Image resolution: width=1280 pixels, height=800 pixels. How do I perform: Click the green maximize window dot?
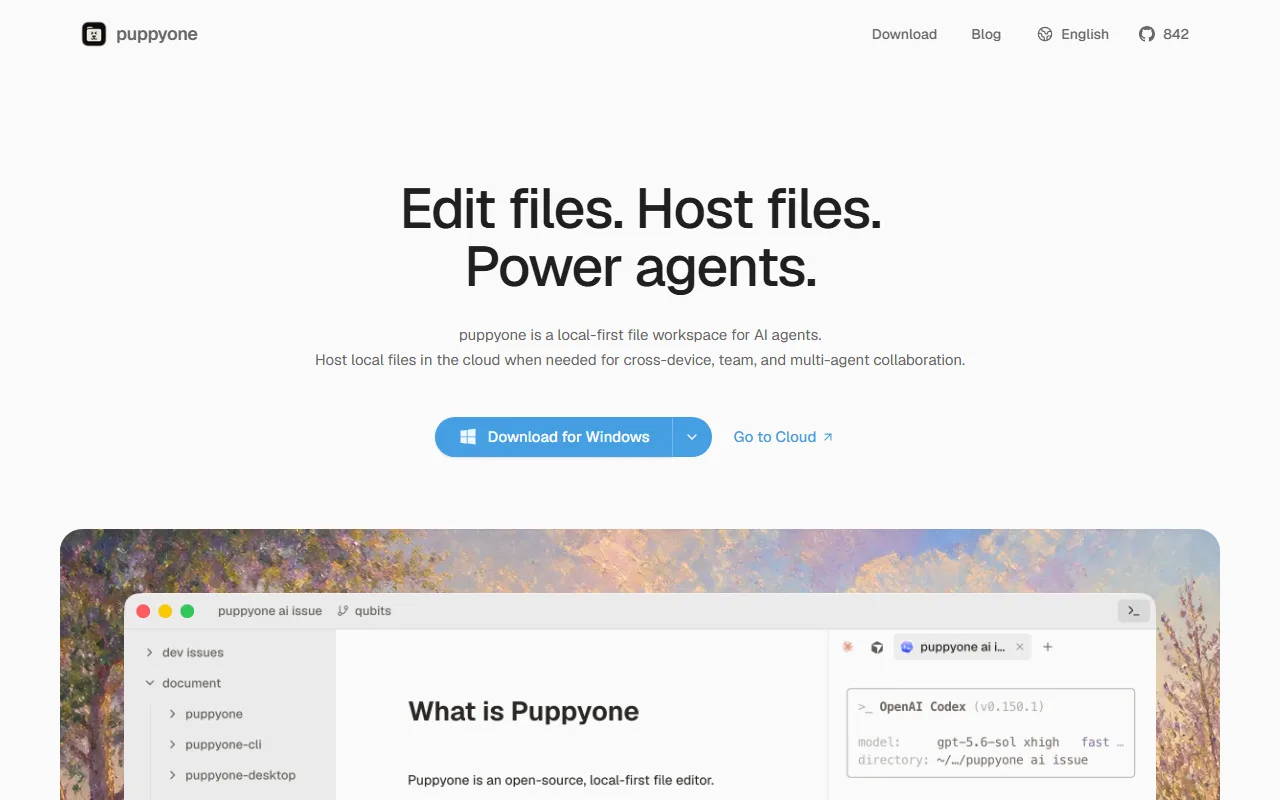[187, 611]
